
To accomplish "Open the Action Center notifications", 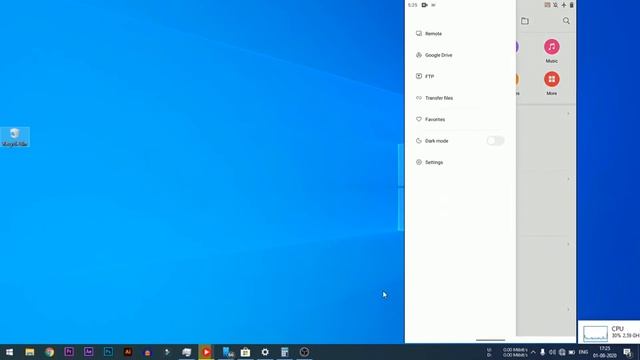I will (628, 352).
